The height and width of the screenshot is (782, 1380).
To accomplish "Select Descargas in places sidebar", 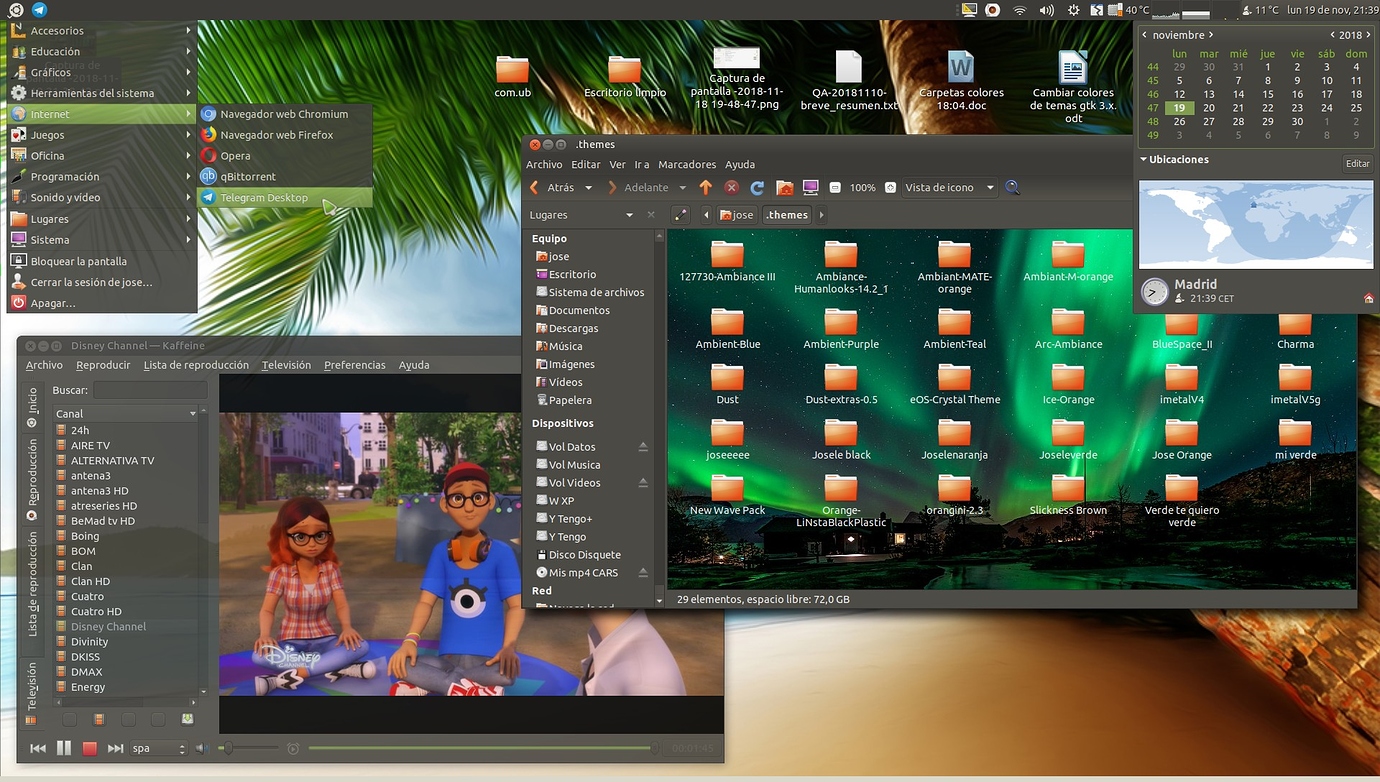I will pos(574,328).
